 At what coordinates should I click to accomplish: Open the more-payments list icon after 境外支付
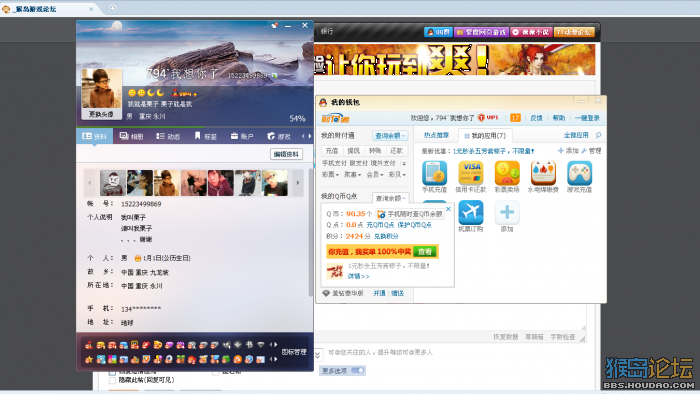(404, 164)
